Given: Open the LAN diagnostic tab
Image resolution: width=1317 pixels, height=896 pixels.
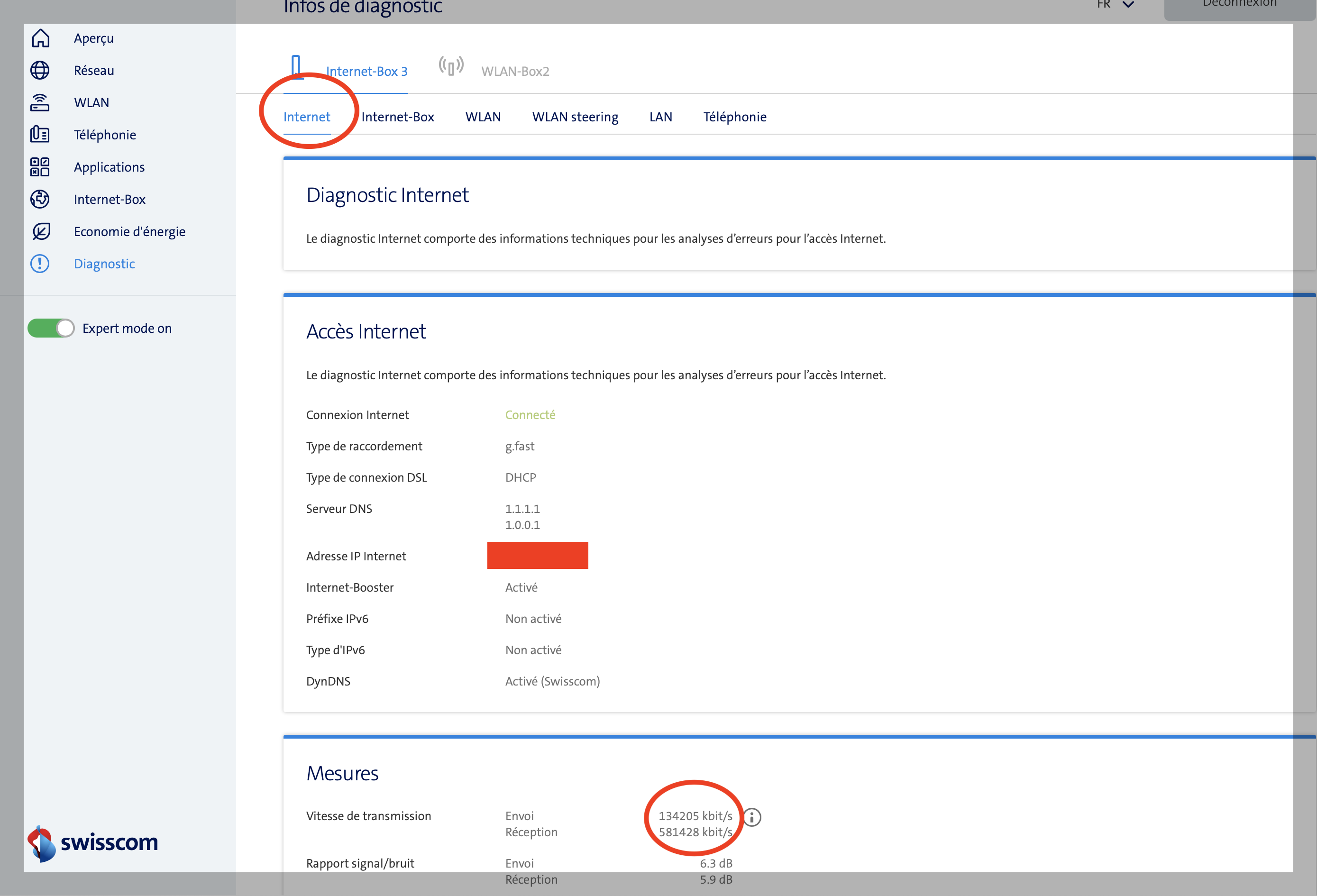Looking at the screenshot, I should click(661, 117).
